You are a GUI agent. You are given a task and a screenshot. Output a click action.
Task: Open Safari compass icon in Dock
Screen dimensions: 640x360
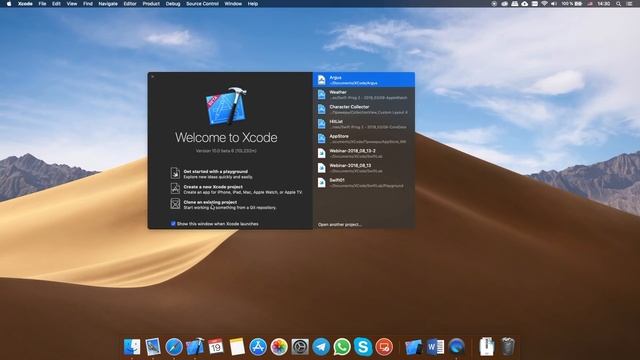[174, 347]
